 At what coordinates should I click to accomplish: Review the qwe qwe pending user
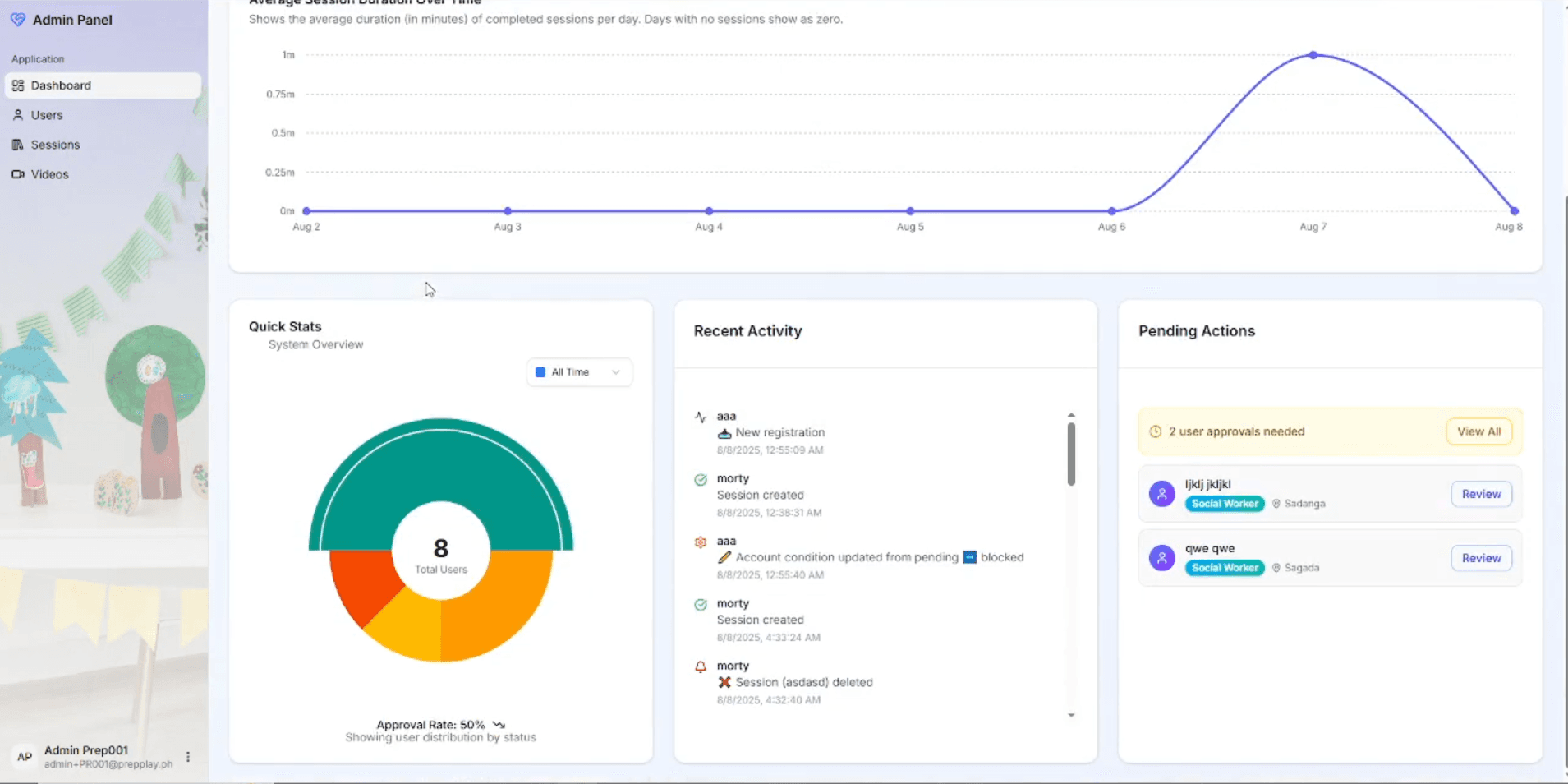click(x=1481, y=558)
